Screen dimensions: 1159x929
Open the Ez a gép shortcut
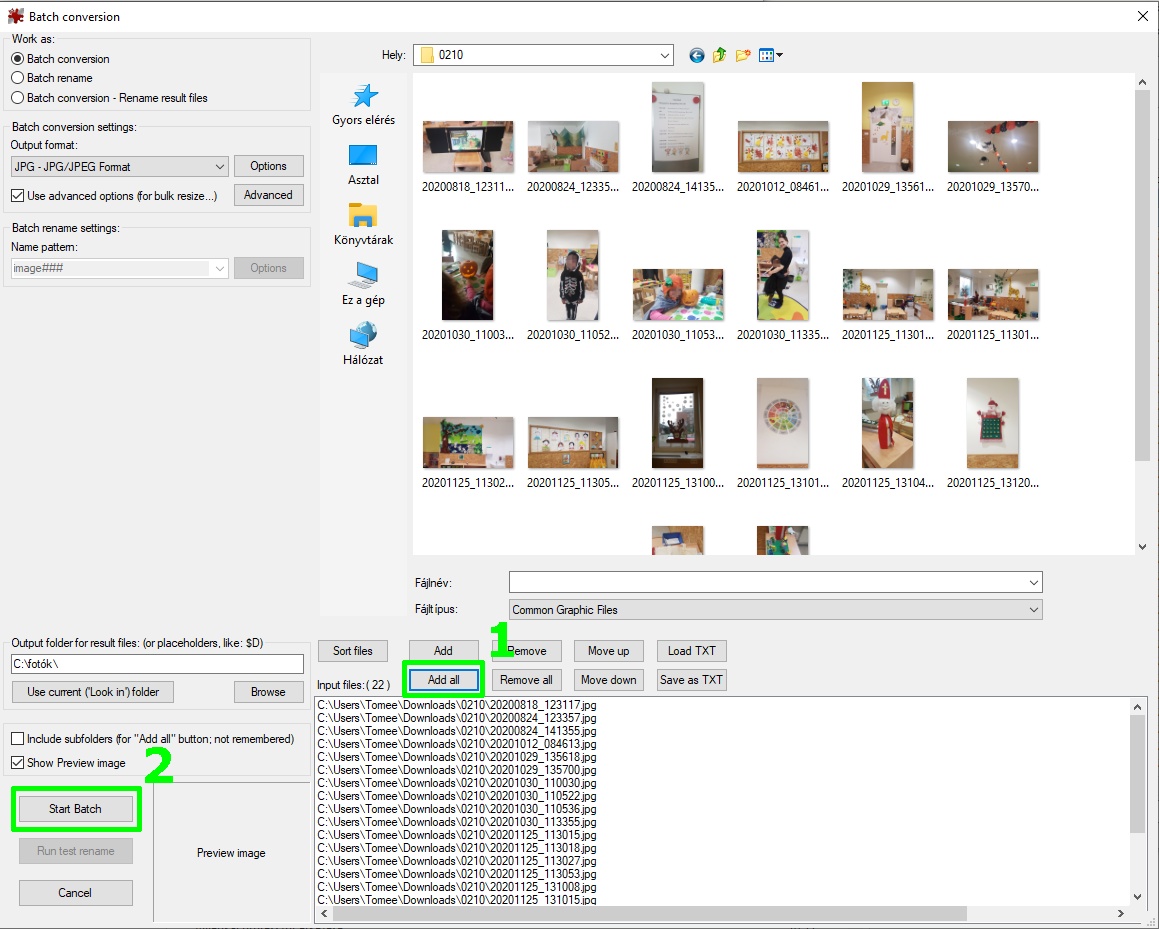click(363, 285)
